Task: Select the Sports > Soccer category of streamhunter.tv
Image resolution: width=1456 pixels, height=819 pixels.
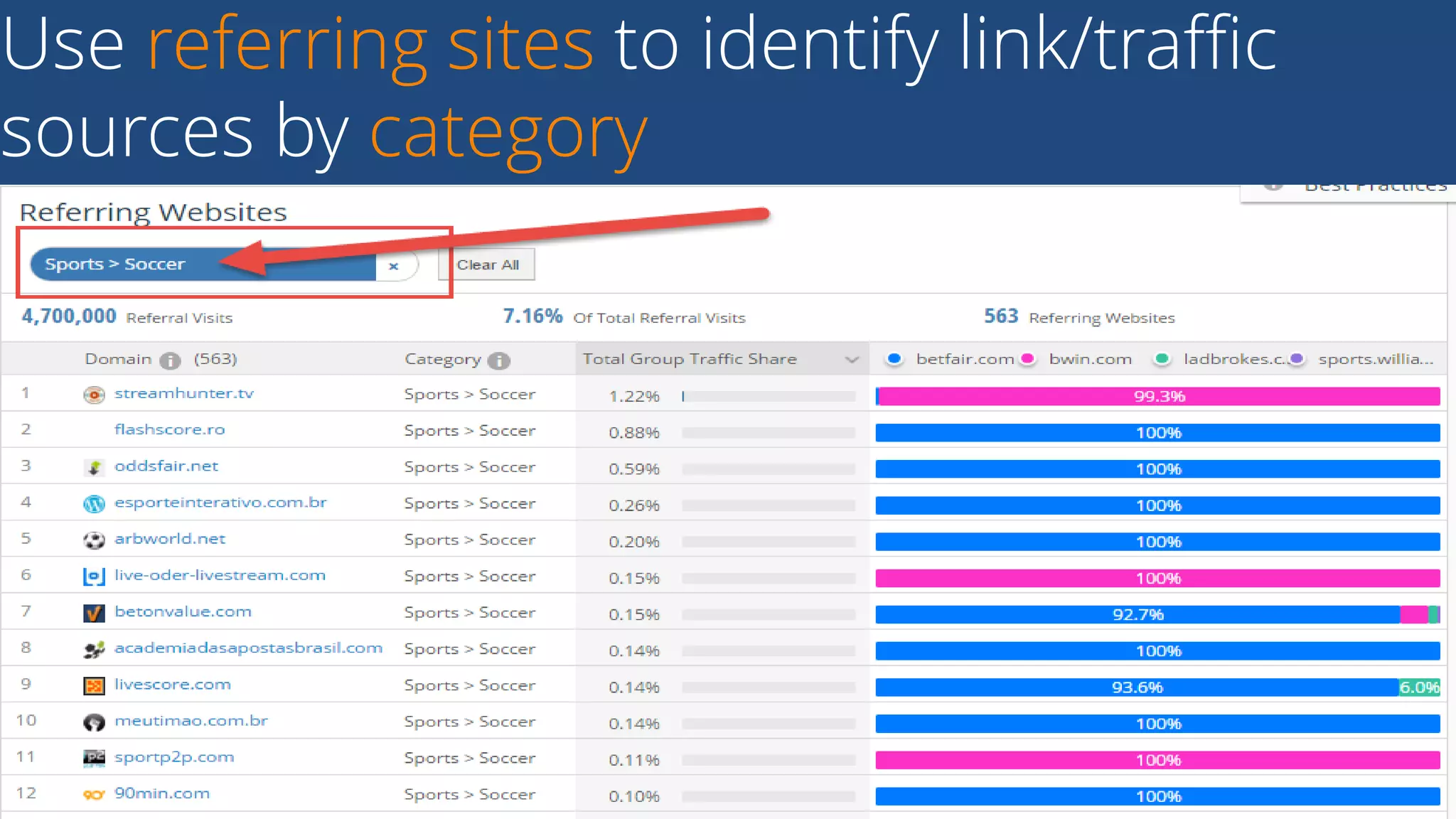Action: pos(469,394)
